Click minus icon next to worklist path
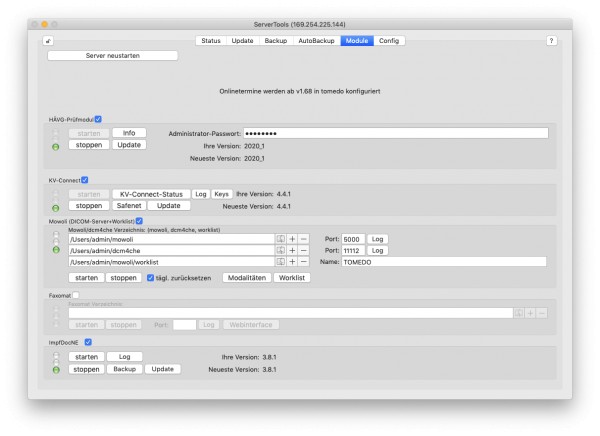Image resolution: width=600 pixels, height=436 pixels. tap(303, 262)
